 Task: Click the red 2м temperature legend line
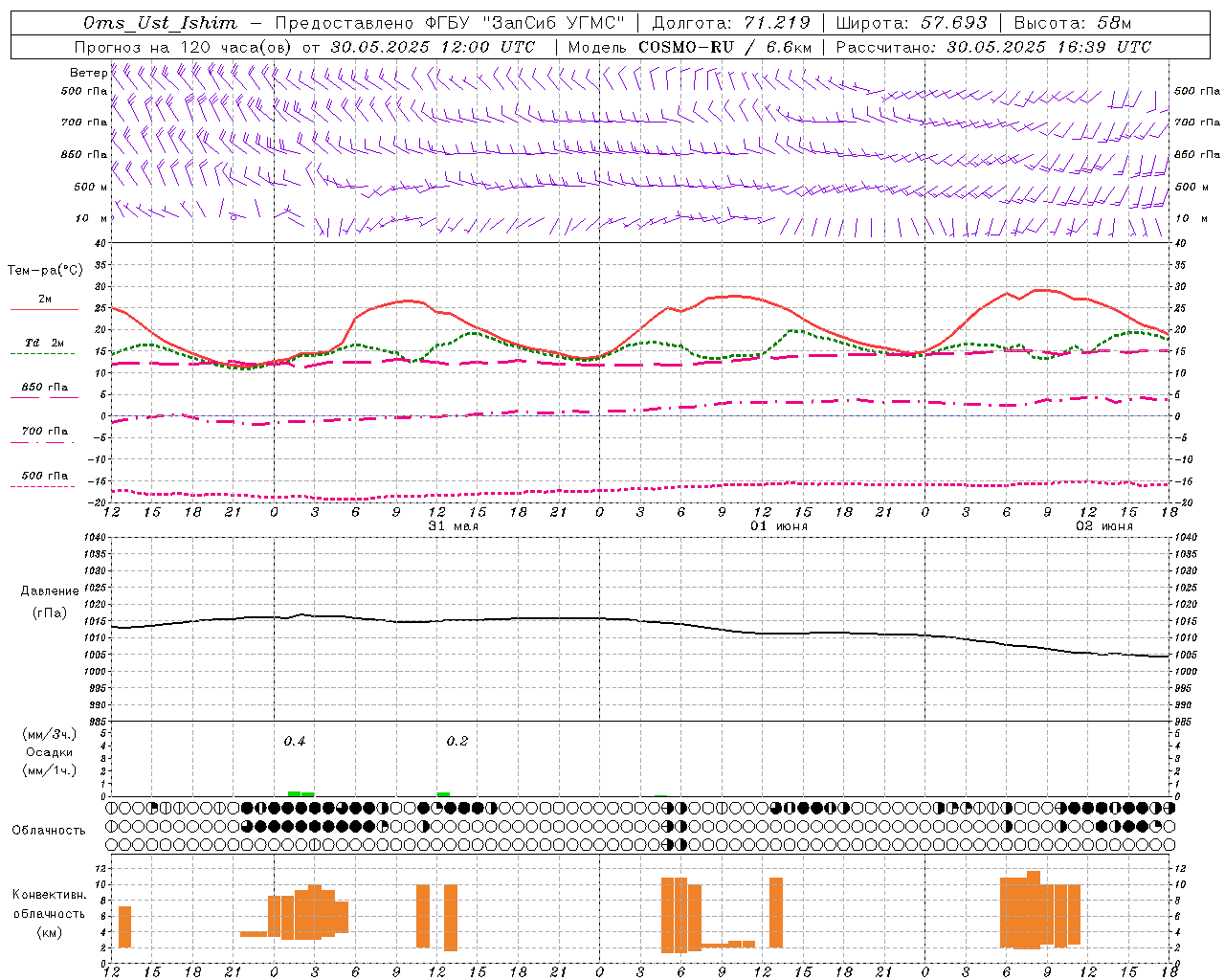tap(44, 309)
